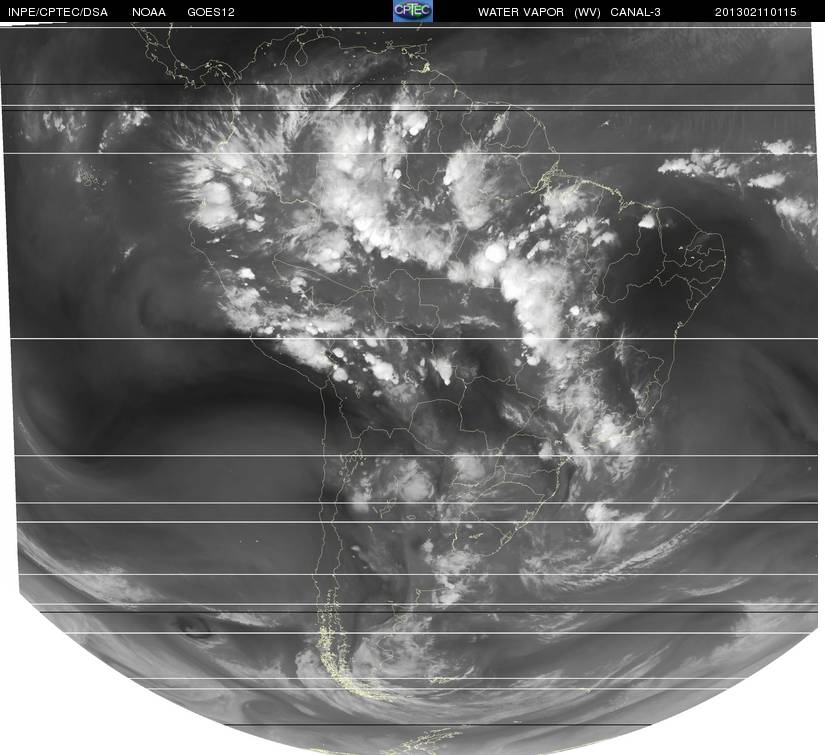Viewport: 825px width, 755px height.
Task: Select the (WV) abbreviation in header
Action: [x=587, y=12]
